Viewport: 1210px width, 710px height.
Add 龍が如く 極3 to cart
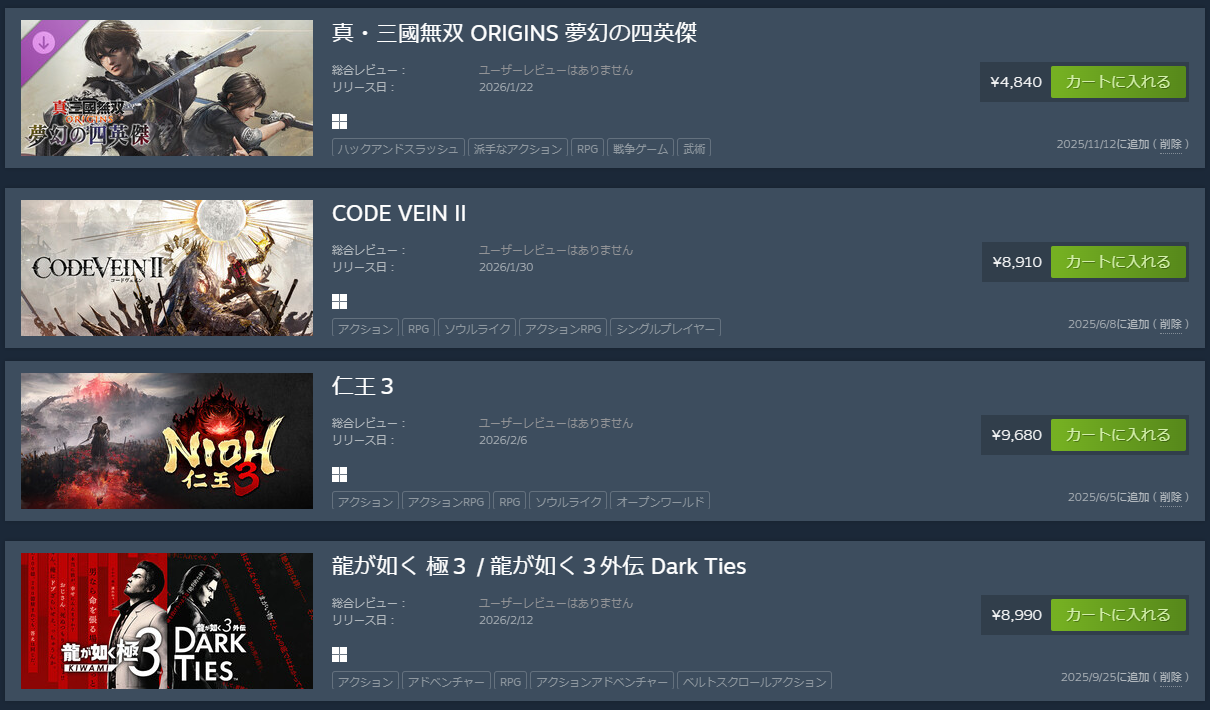tap(1118, 615)
